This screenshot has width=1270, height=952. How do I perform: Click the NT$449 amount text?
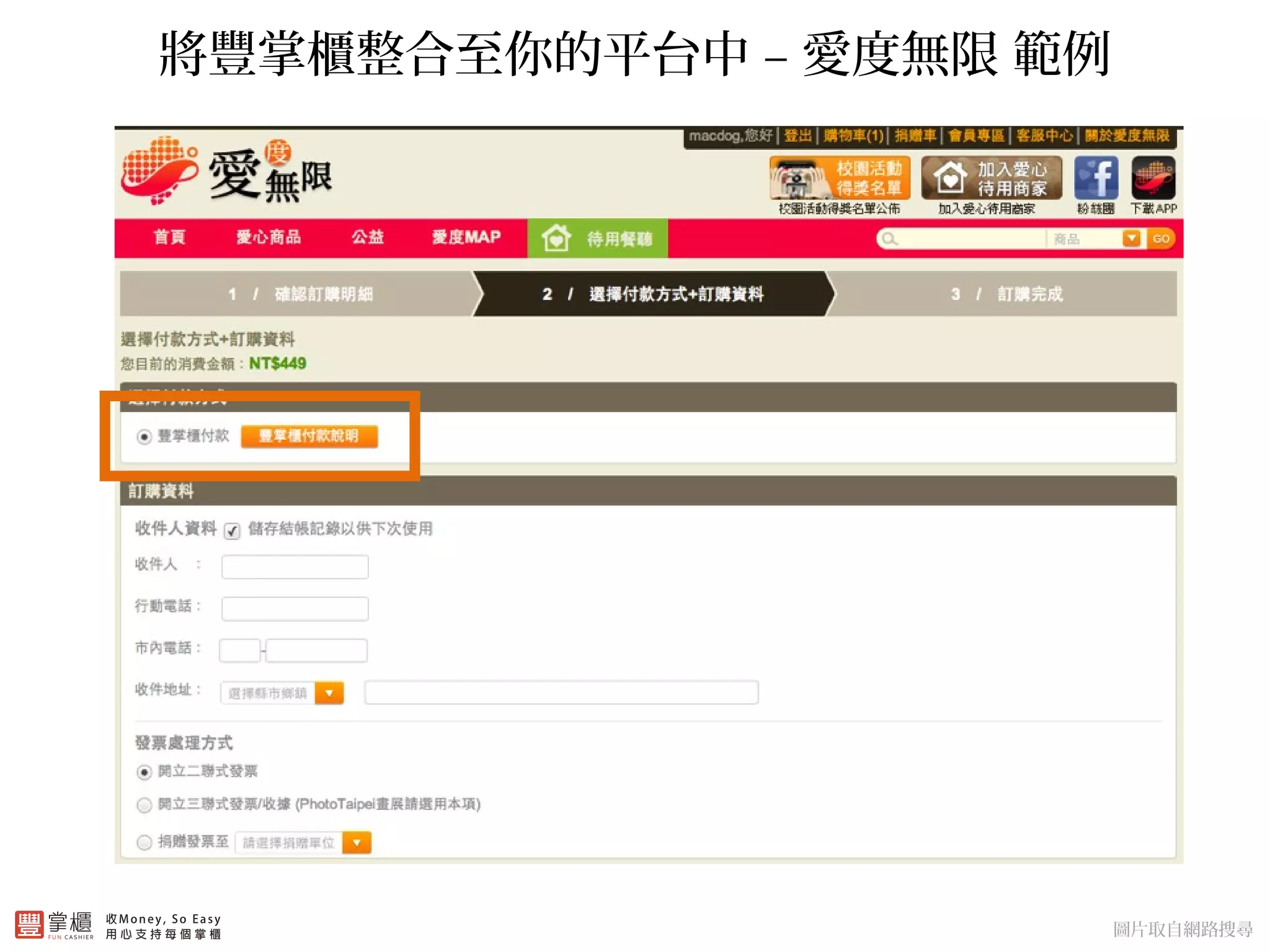coord(277,363)
